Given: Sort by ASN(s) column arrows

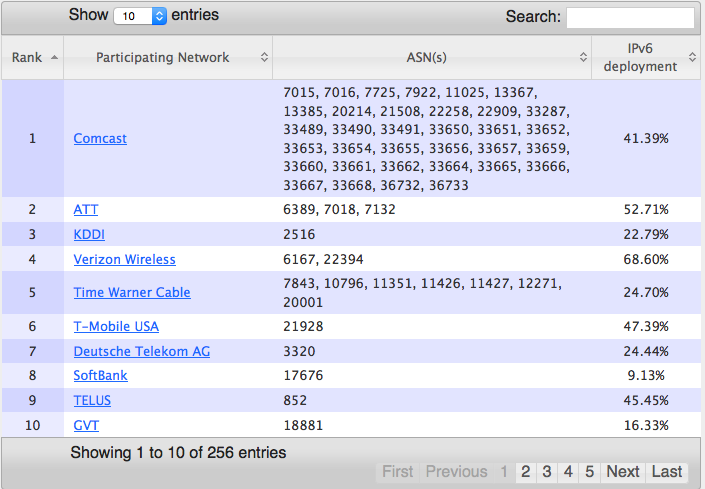Looking at the screenshot, I should click(x=583, y=57).
